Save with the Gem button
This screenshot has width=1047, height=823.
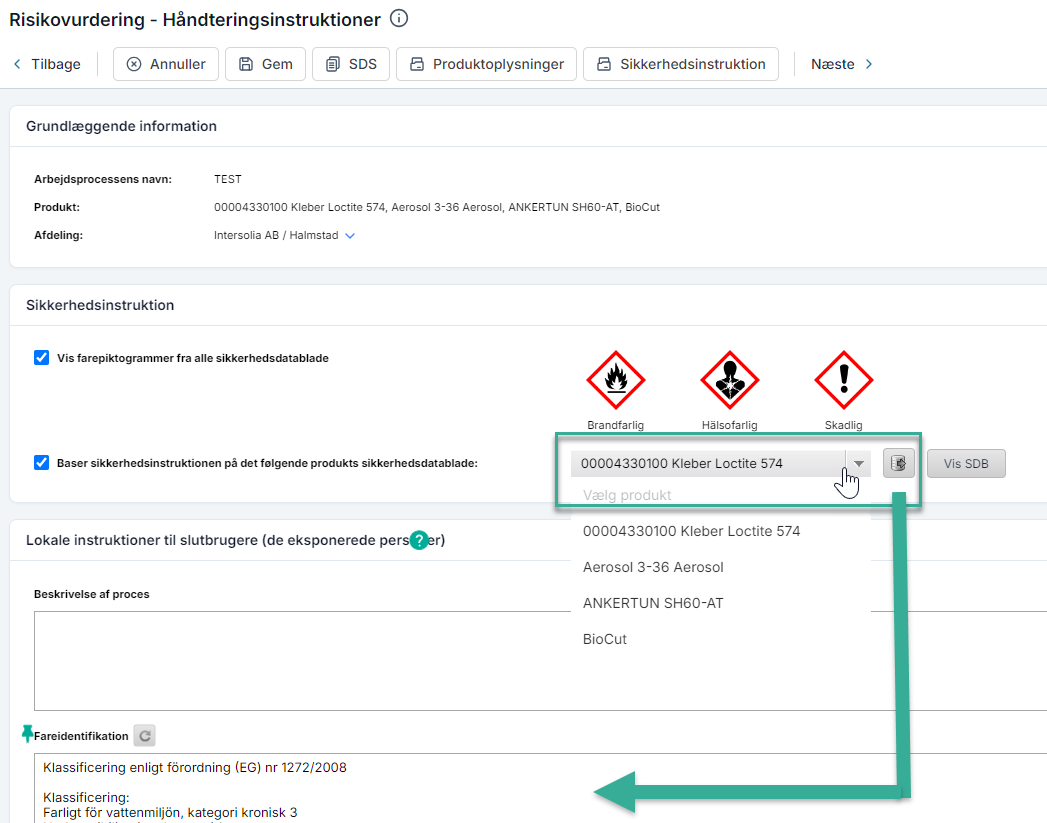(265, 64)
